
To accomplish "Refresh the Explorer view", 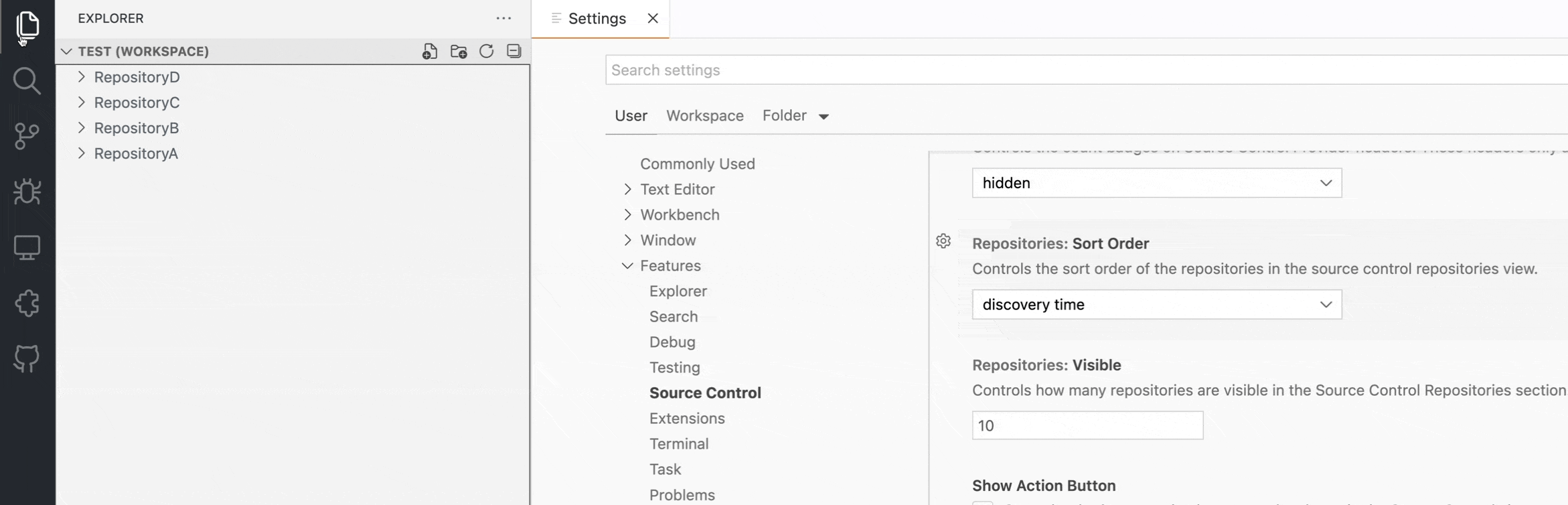I will pyautogui.click(x=487, y=52).
